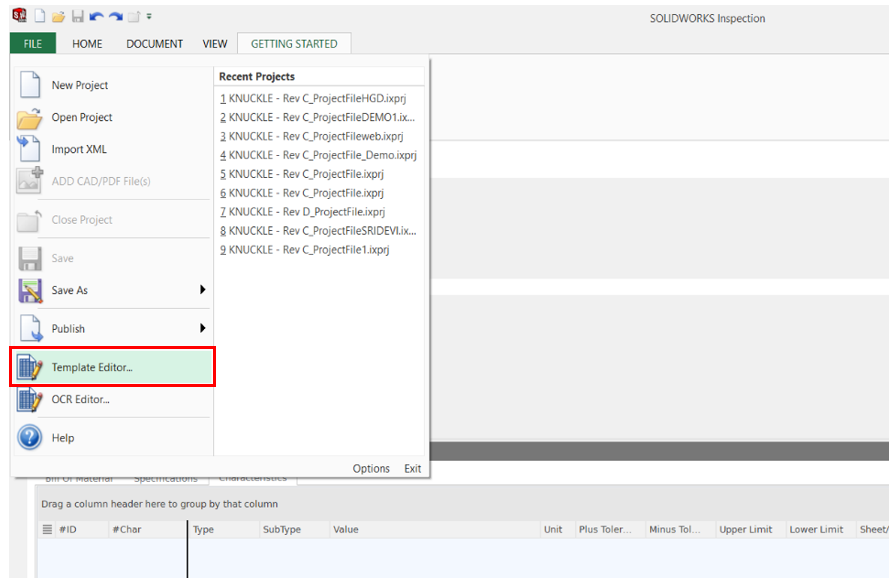Click the SOLIDWORKS app logo icon
Viewport: 889px width, 578px height.
(19, 16)
